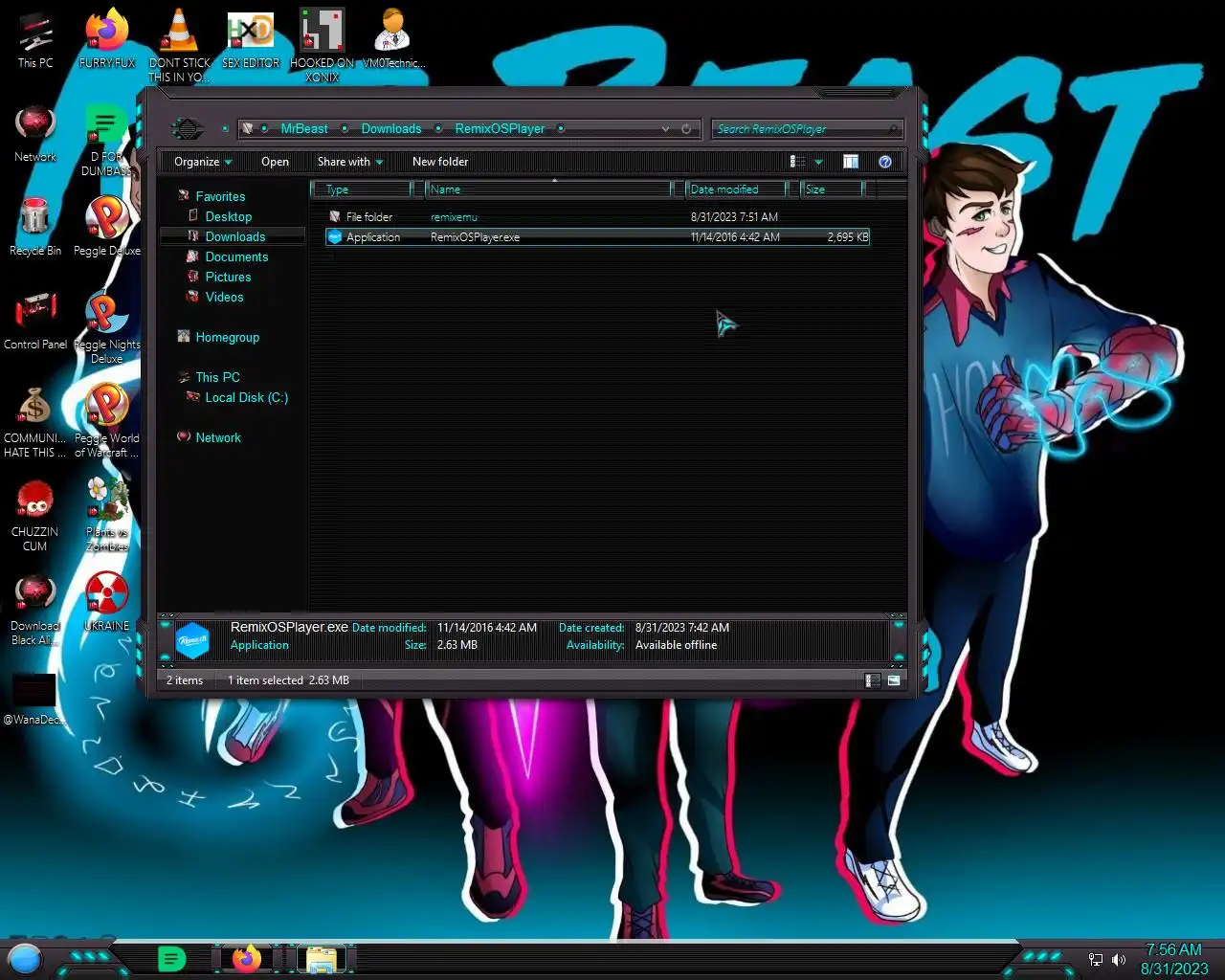Image resolution: width=1225 pixels, height=980 pixels.
Task: Select Desktop under Favorites
Action: coord(228,216)
